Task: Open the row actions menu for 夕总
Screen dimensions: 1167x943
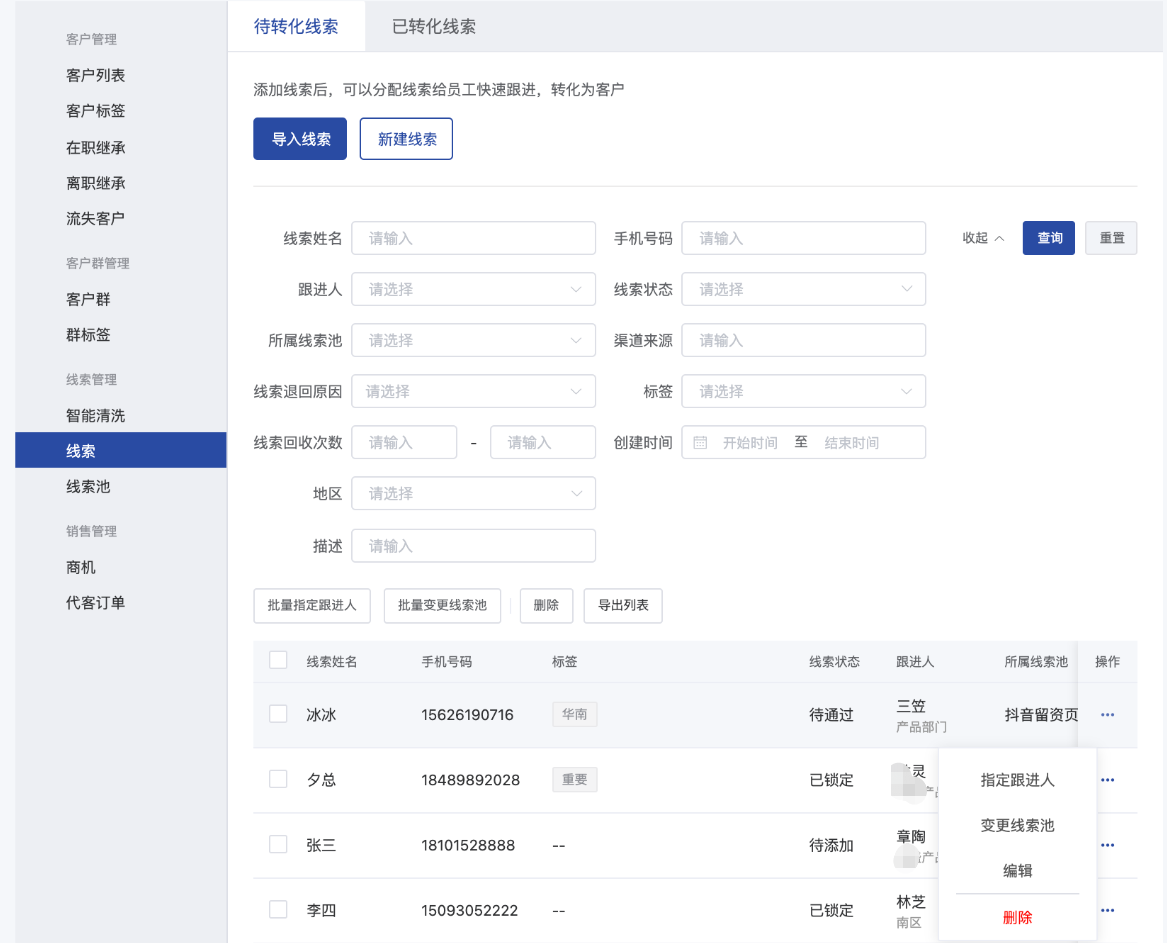Action: [1107, 780]
